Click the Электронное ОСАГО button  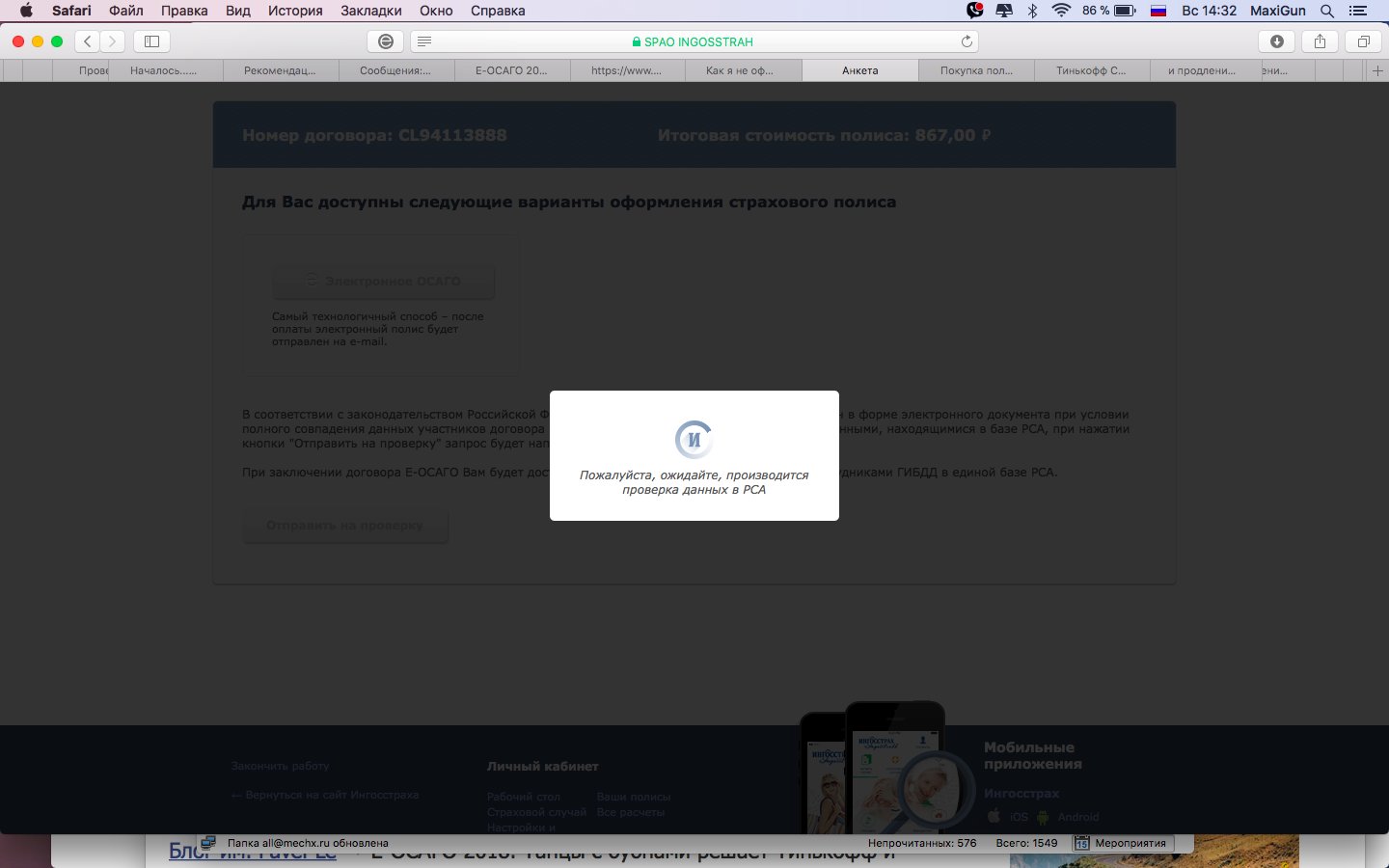tap(383, 281)
